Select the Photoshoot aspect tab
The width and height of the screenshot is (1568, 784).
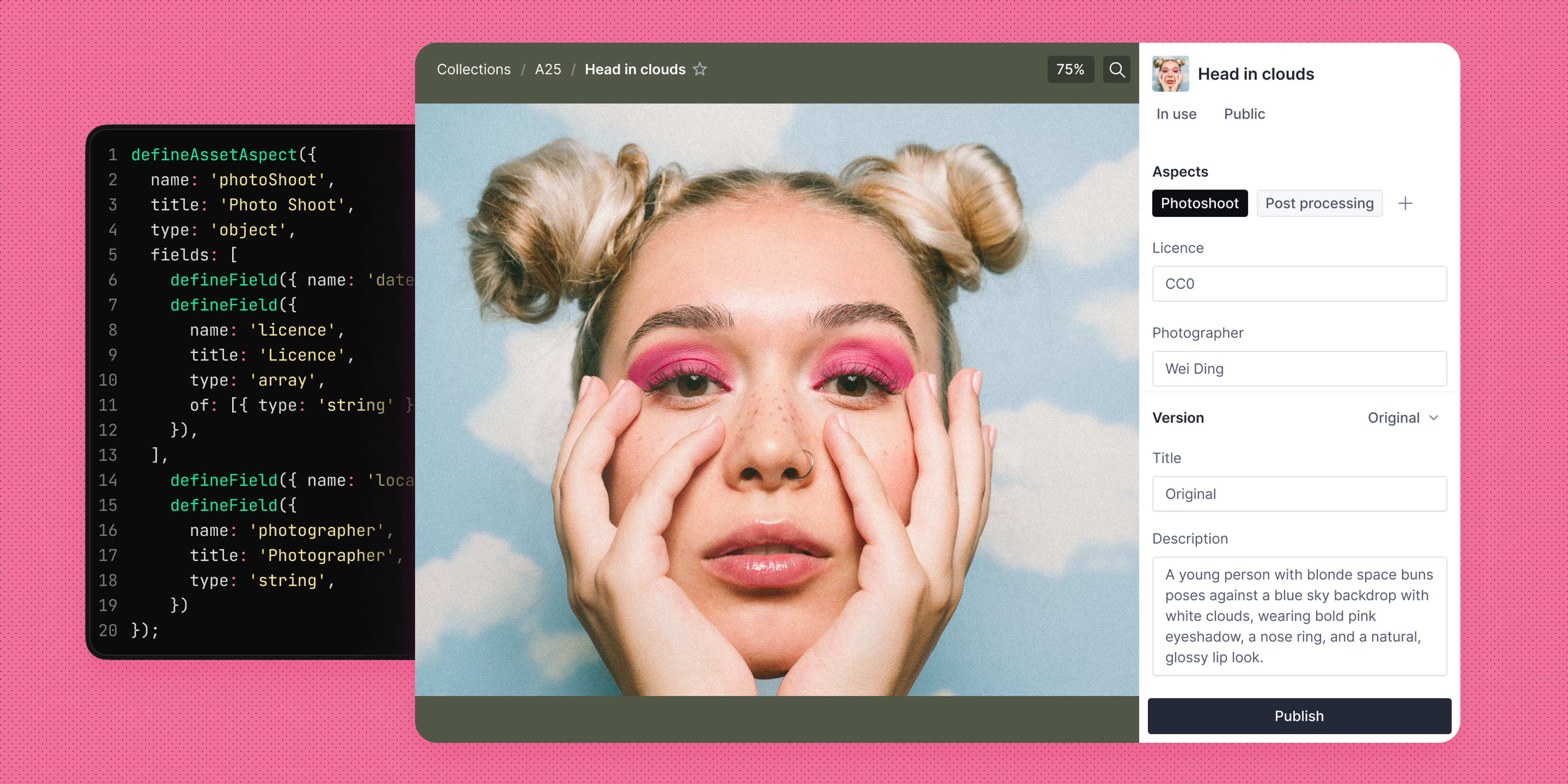pyautogui.click(x=1199, y=203)
